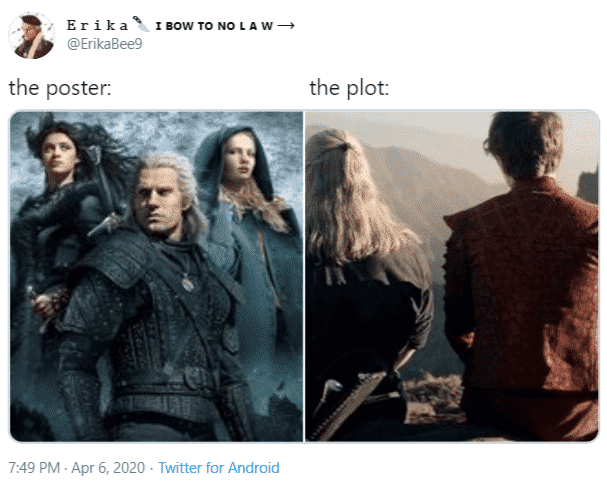
Task: Click the 'Apr 6, 2020' date
Action: [x=108, y=468]
